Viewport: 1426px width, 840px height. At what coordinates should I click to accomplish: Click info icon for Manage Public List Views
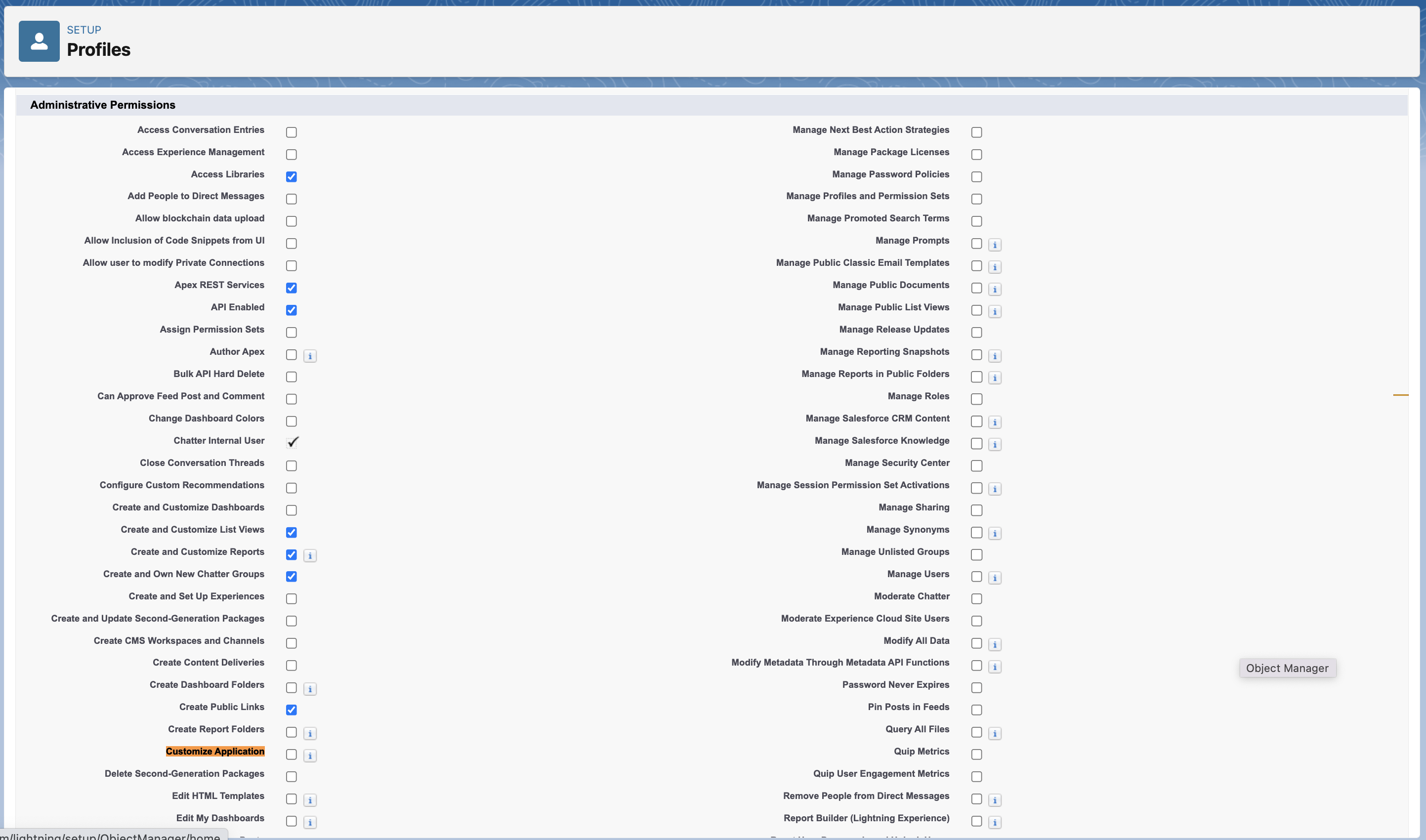click(995, 311)
